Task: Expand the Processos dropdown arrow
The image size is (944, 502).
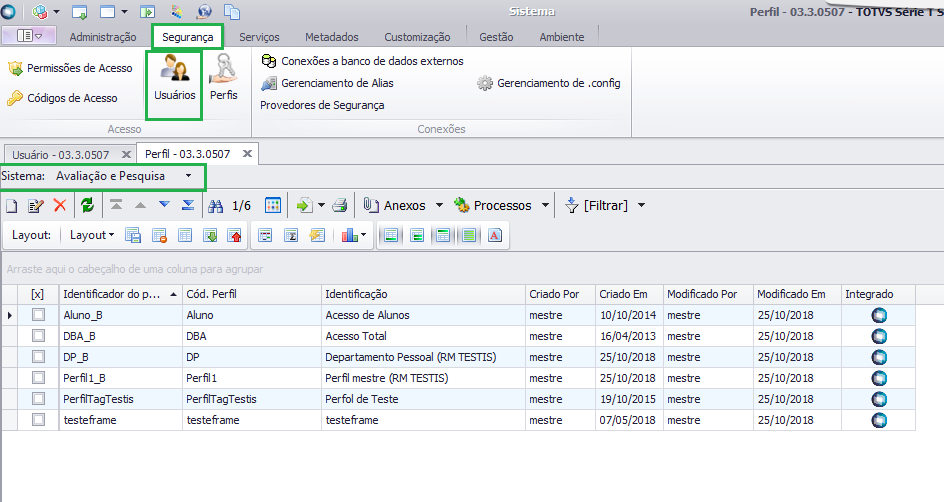Action: pos(545,205)
